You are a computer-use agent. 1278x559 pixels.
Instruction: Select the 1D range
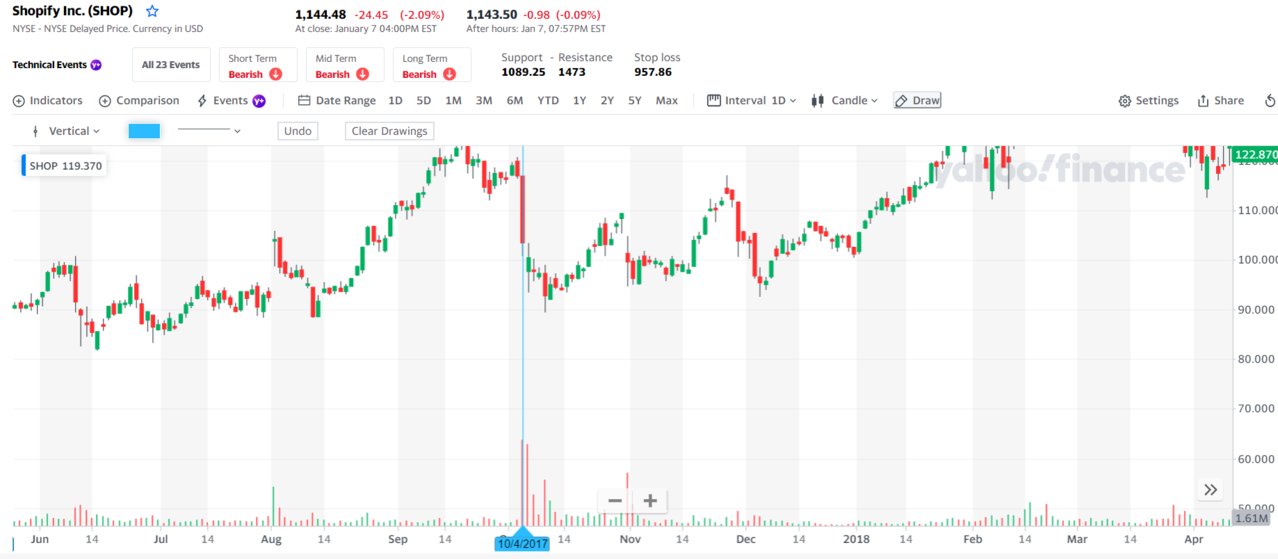395,101
